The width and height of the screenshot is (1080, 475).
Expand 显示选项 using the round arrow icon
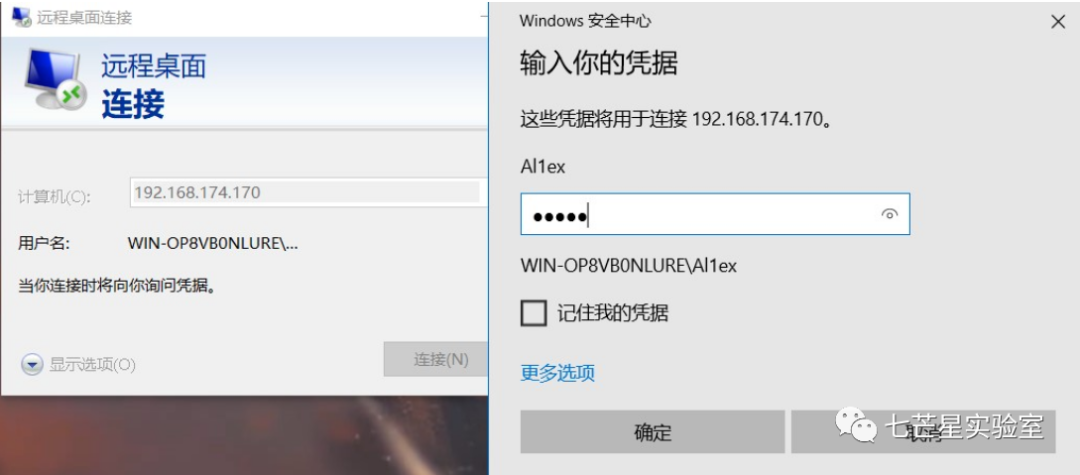pos(32,364)
